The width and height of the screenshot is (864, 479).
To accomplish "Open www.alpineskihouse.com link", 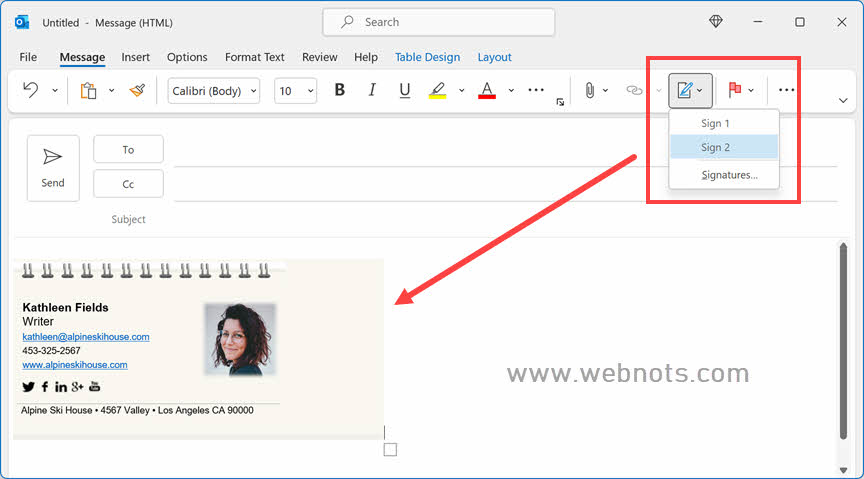I will point(74,365).
